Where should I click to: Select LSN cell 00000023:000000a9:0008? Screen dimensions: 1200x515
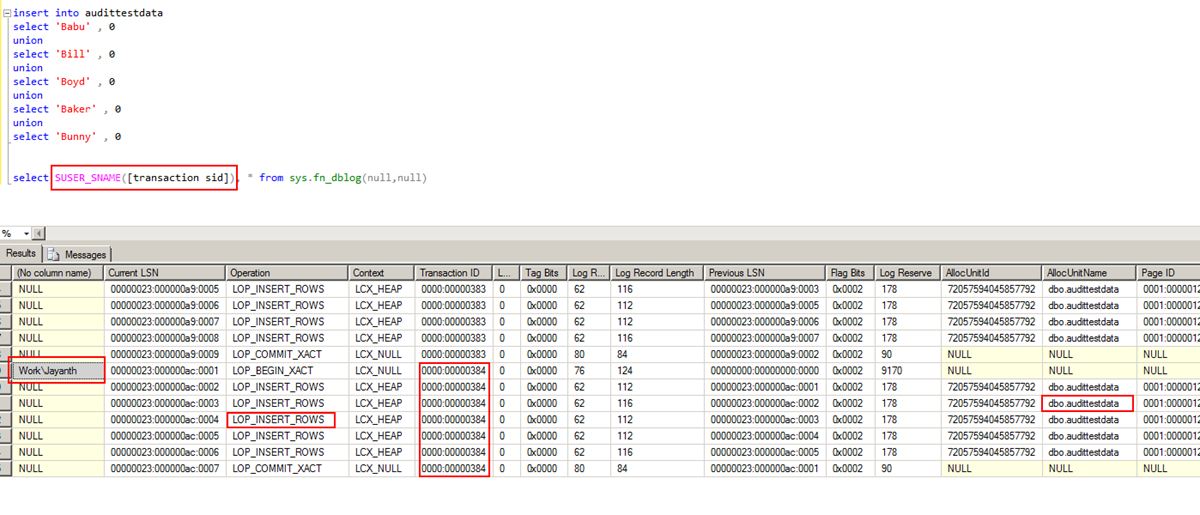click(166, 338)
